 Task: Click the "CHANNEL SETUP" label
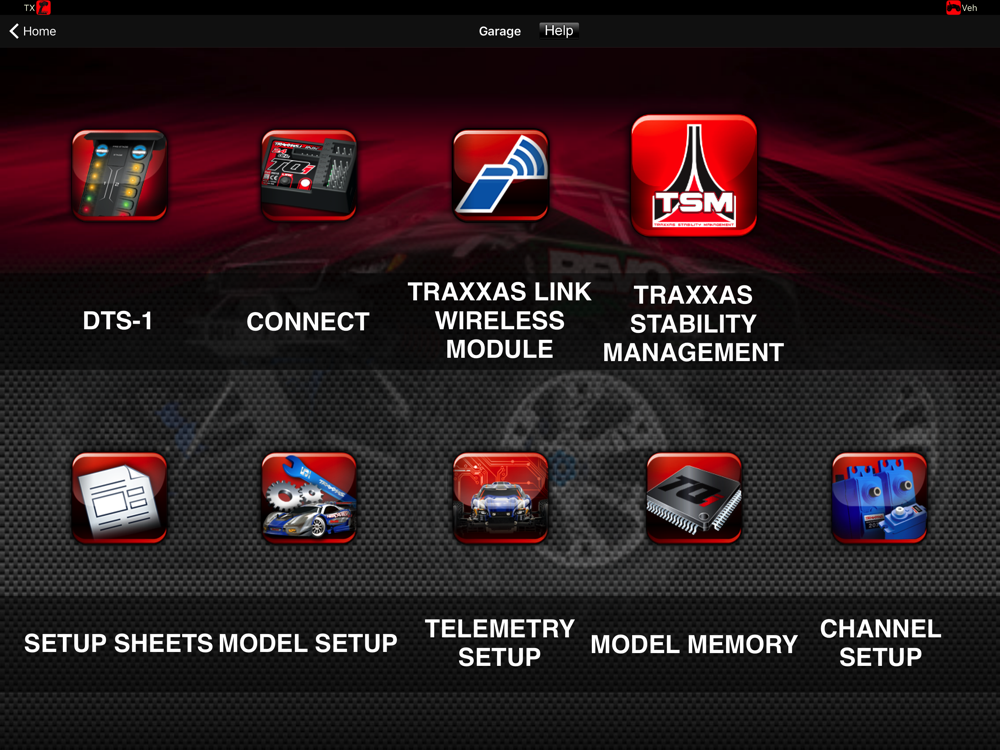click(x=880, y=643)
